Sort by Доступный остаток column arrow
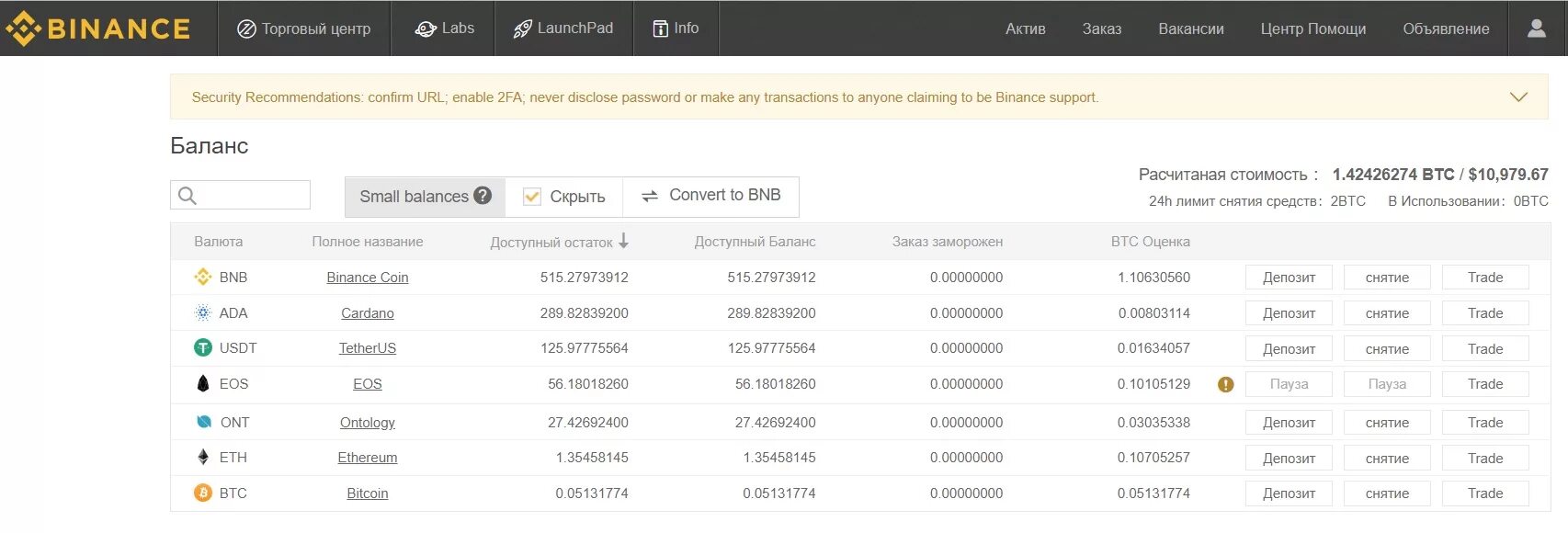 tap(623, 241)
